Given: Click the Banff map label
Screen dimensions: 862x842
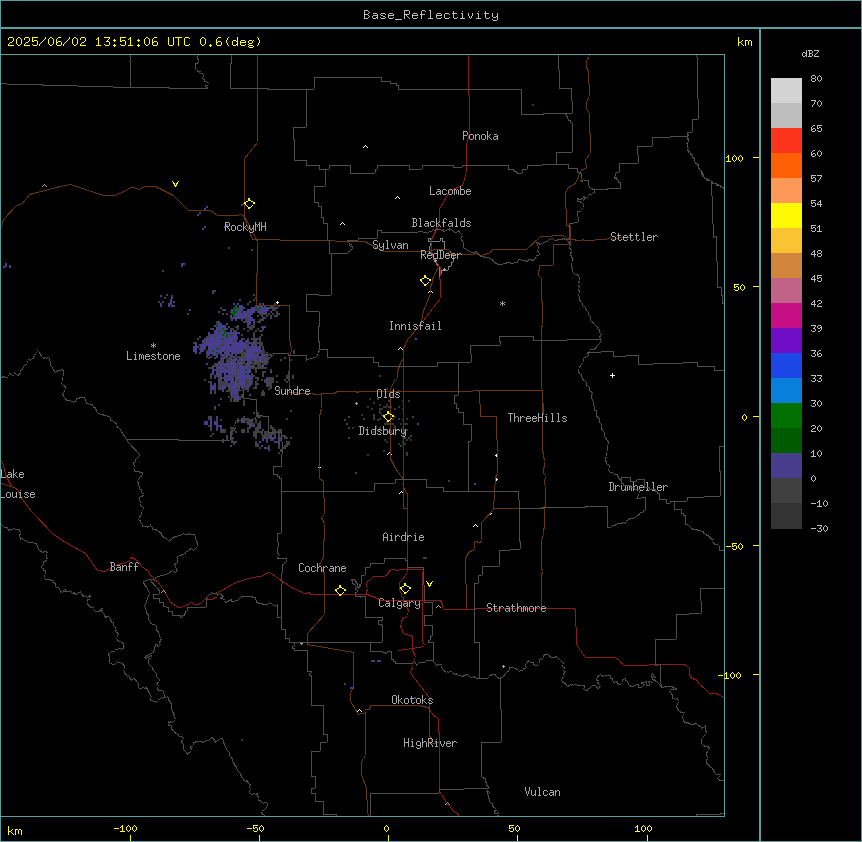Looking at the screenshot, I should tap(124, 567).
